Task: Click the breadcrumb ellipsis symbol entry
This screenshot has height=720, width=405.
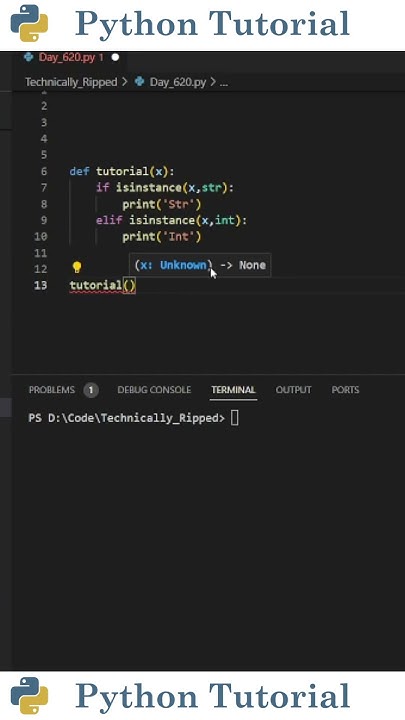Action: coord(224,83)
